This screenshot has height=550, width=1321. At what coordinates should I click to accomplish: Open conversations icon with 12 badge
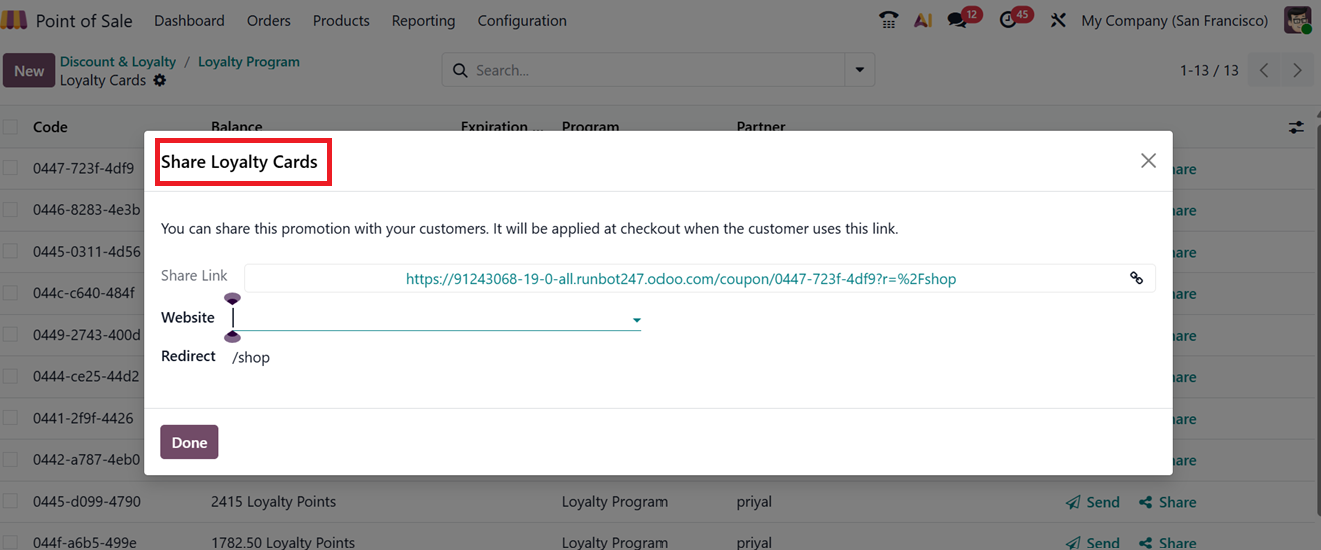[958, 20]
